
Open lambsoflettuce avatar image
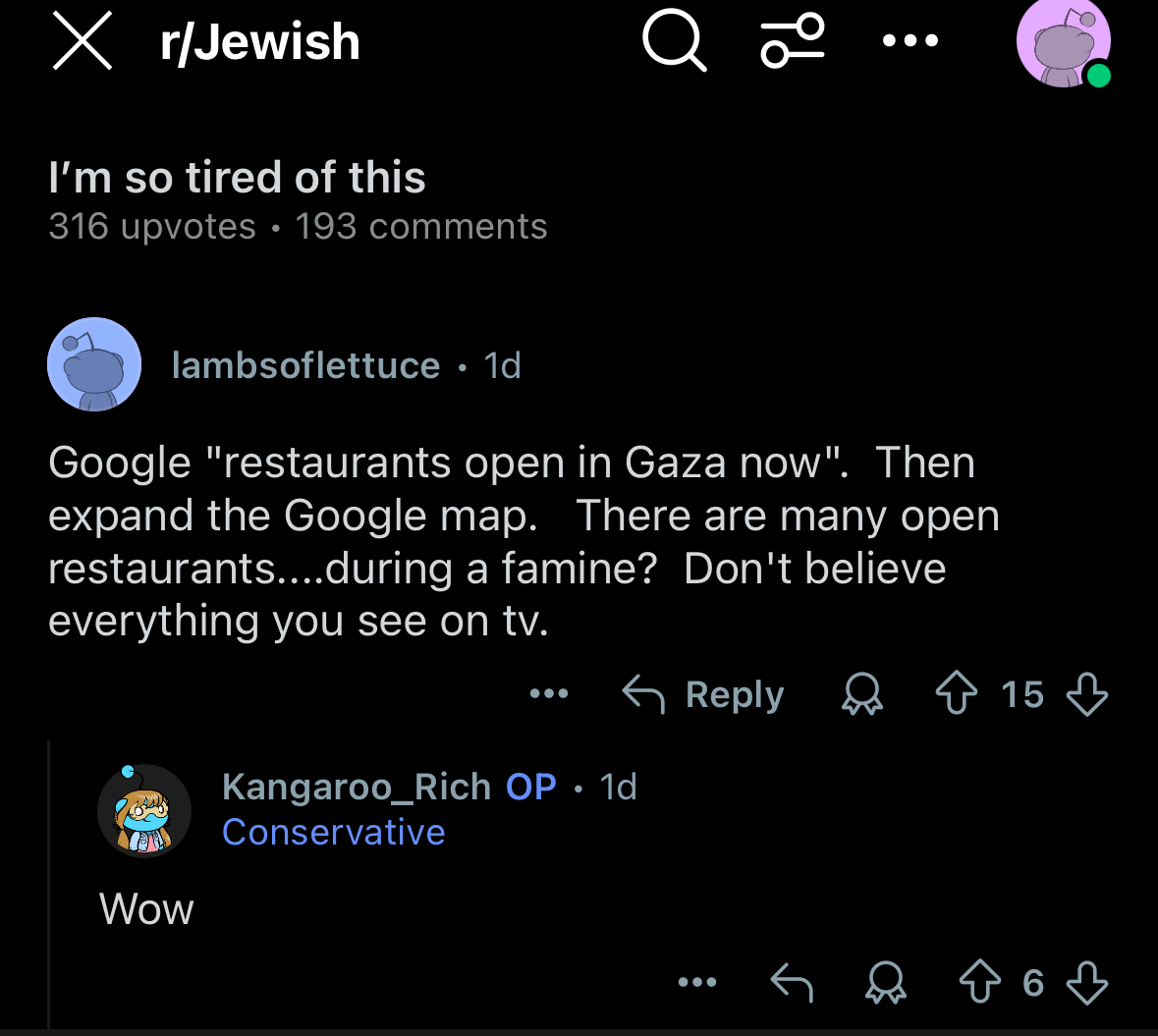pos(94,364)
